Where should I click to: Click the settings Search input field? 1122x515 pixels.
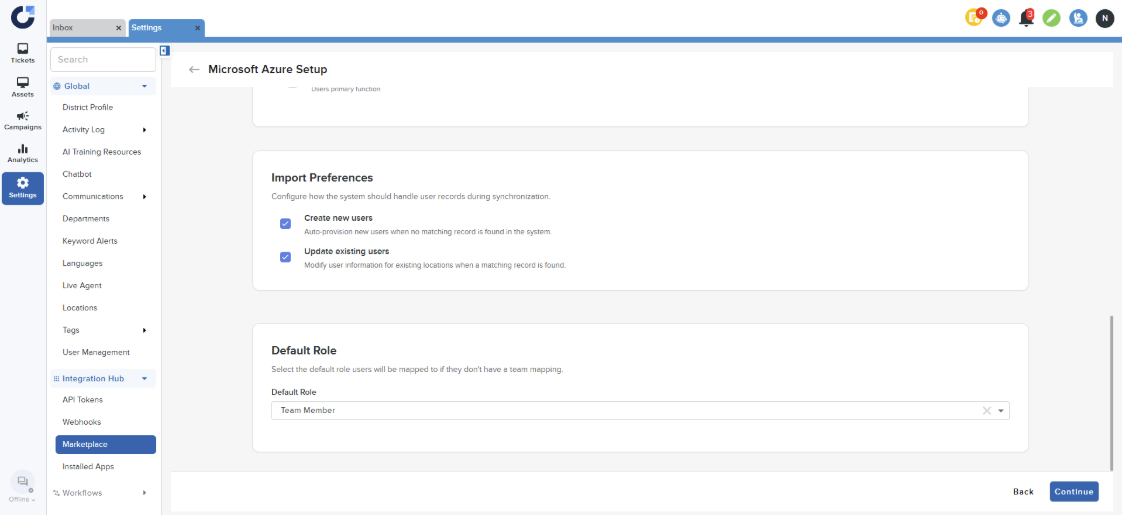(103, 60)
